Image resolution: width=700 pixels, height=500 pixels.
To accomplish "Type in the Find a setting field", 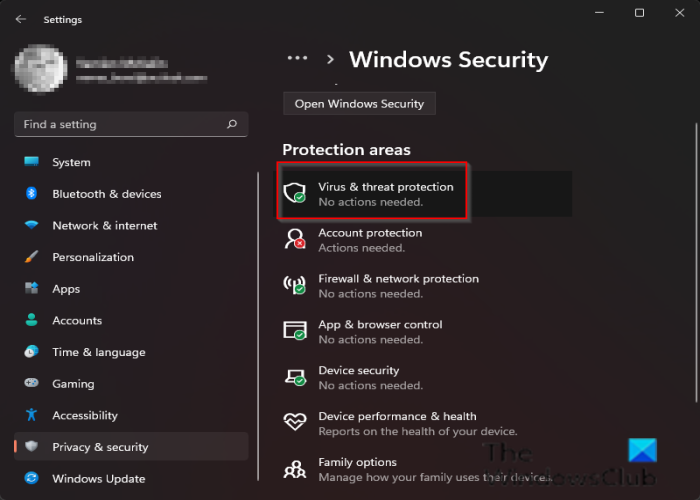I will [x=120, y=125].
